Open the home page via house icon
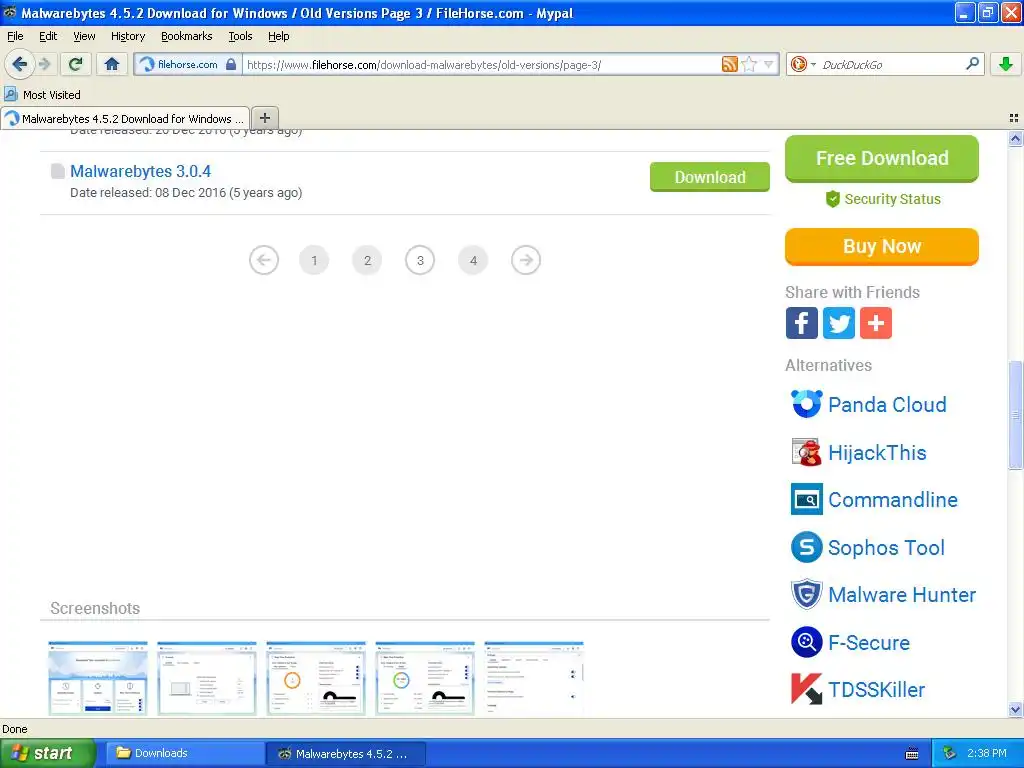 (x=112, y=64)
